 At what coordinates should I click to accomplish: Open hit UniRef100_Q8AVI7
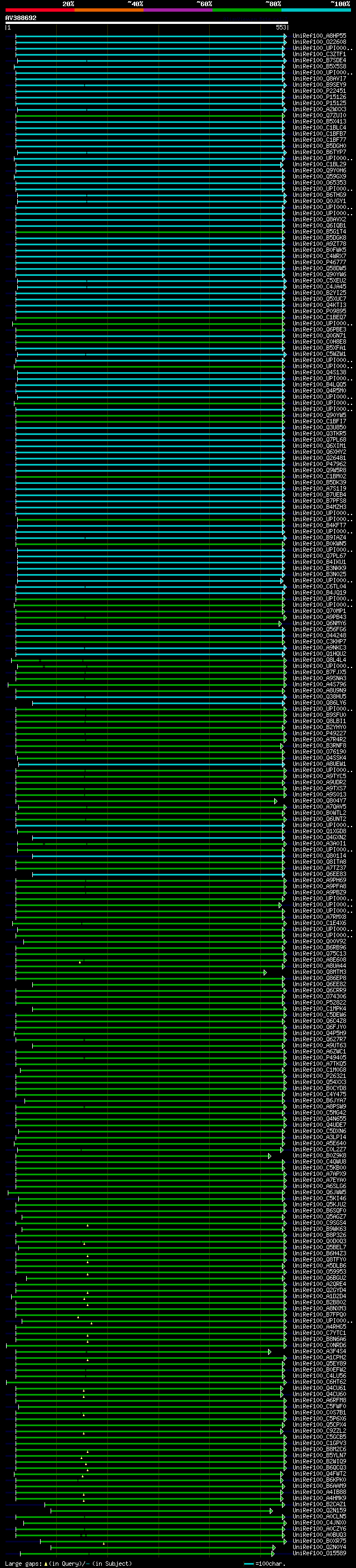[319, 78]
